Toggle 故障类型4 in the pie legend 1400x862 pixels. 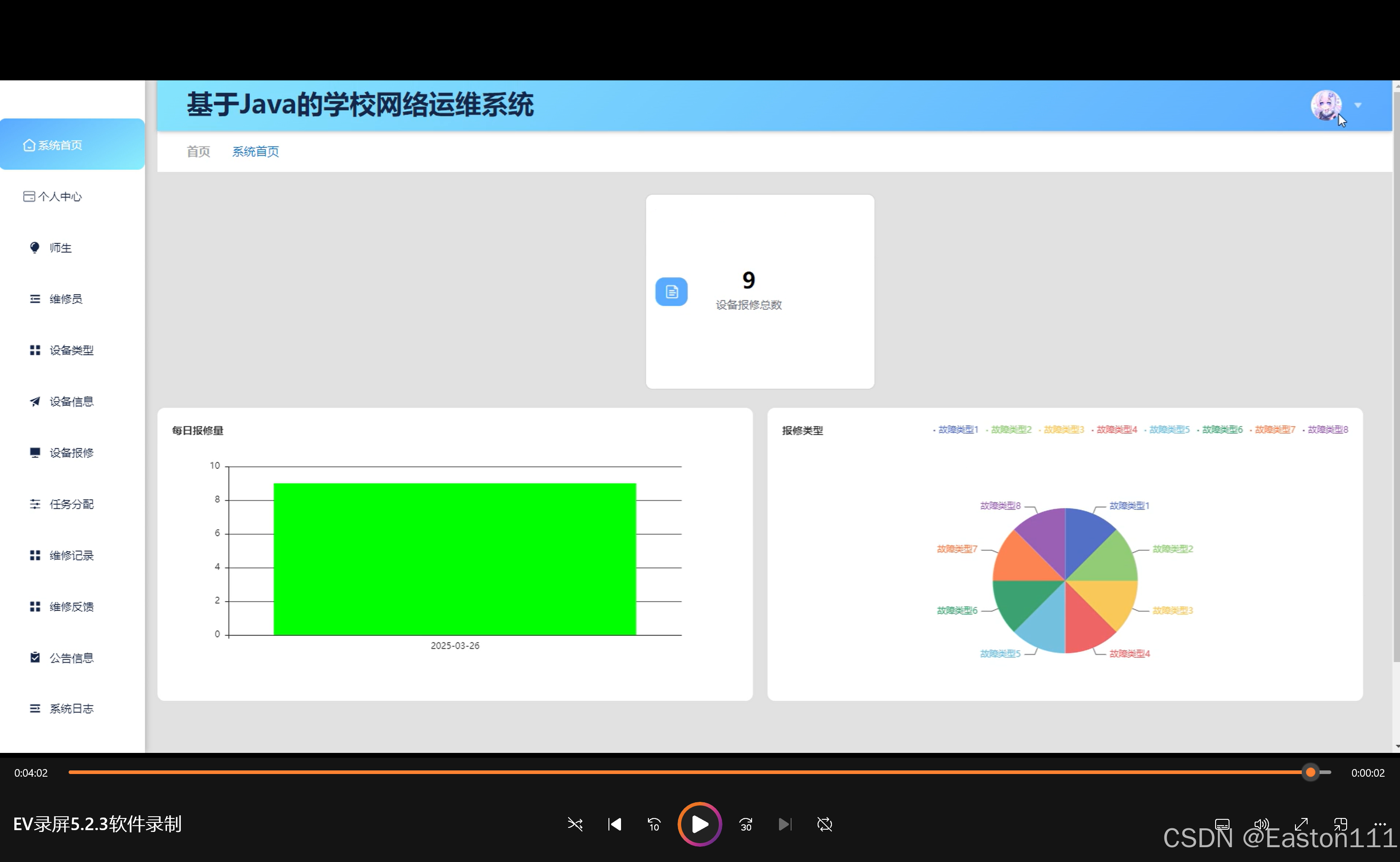tap(1114, 430)
